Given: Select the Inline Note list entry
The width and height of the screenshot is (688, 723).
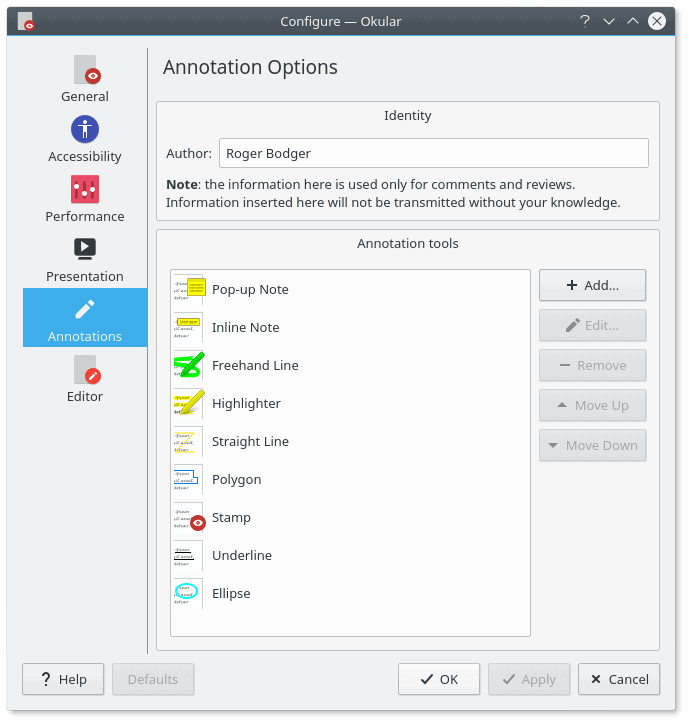Looking at the screenshot, I should pyautogui.click(x=350, y=327).
